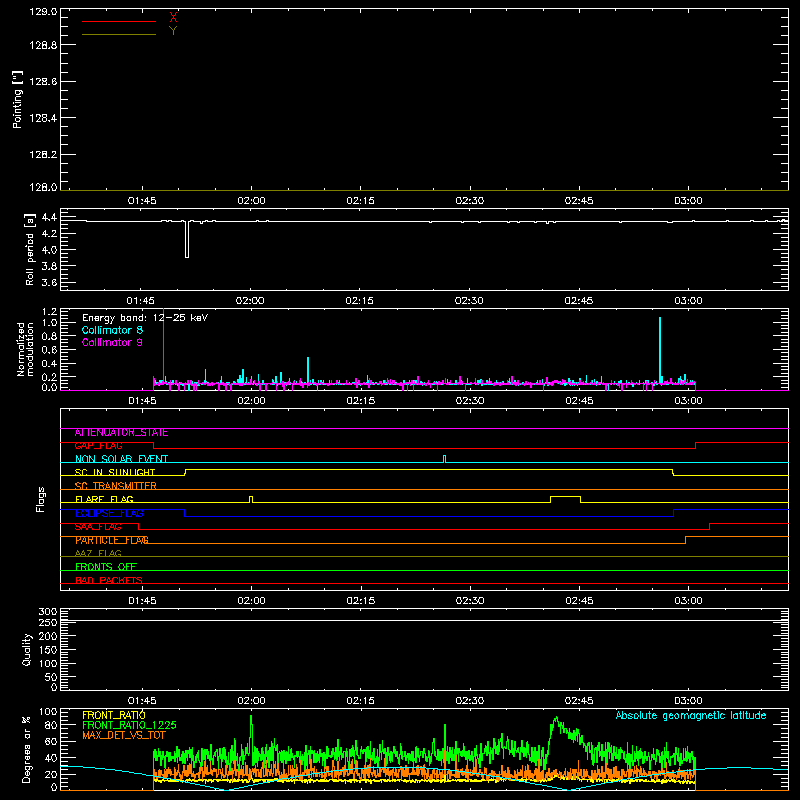Click the 4.4 tick label on Roll period axis
800x800 pixels.
click(x=49, y=218)
